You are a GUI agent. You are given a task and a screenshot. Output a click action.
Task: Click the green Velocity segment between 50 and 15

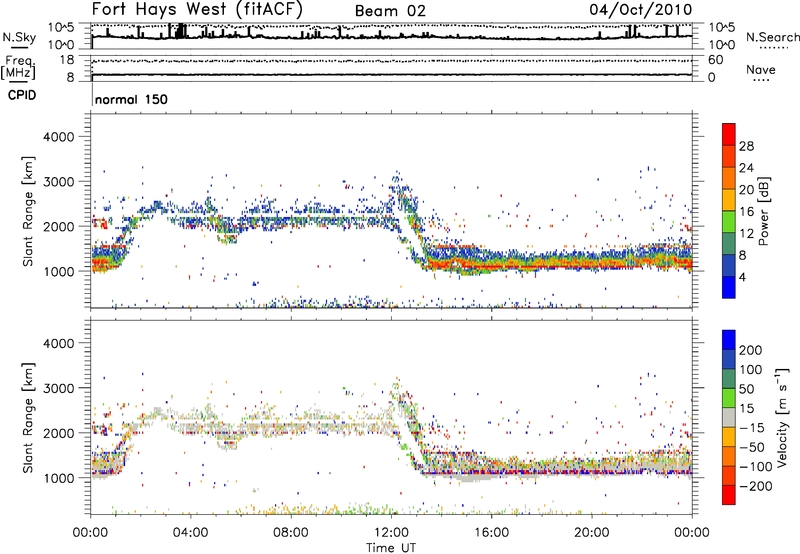pyautogui.click(x=729, y=398)
